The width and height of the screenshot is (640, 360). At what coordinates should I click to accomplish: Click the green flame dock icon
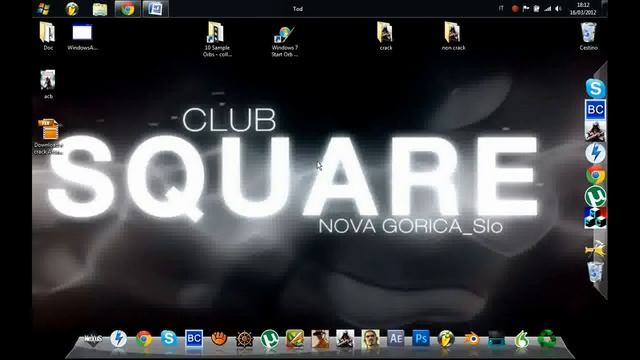(x=522, y=339)
